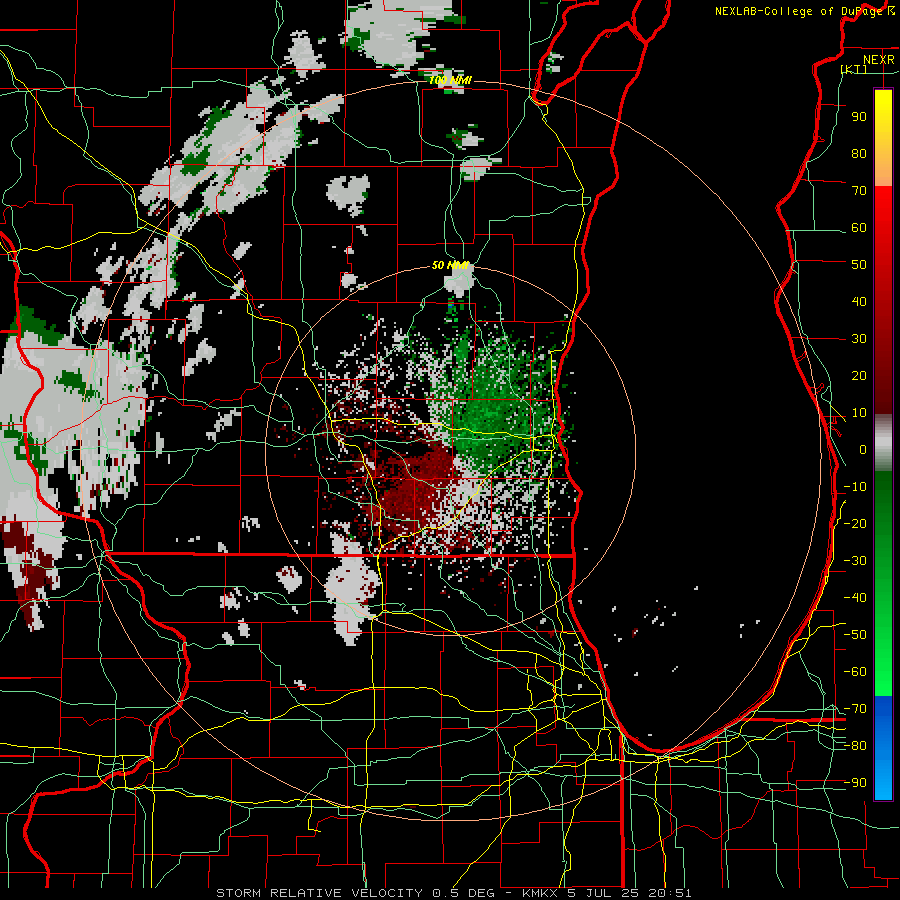This screenshot has height=900, width=900.
Task: Click the [KT] units label
Action: point(854,69)
